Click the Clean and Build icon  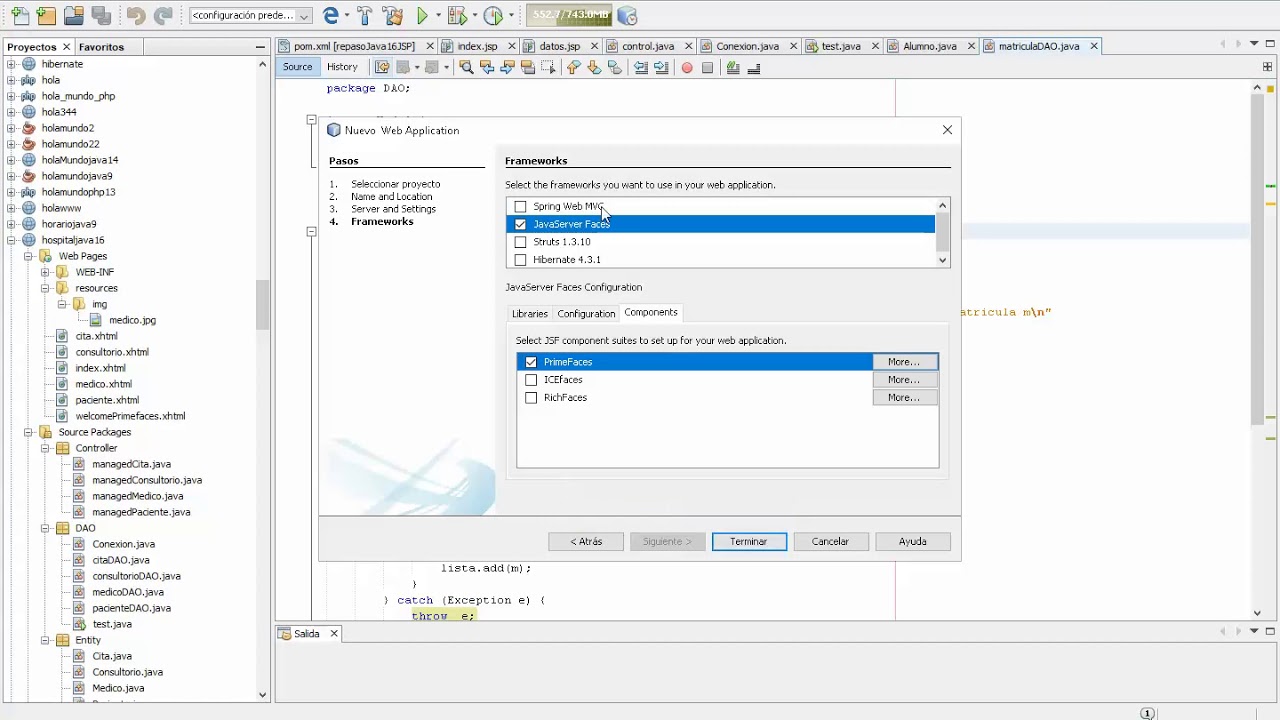tap(393, 15)
